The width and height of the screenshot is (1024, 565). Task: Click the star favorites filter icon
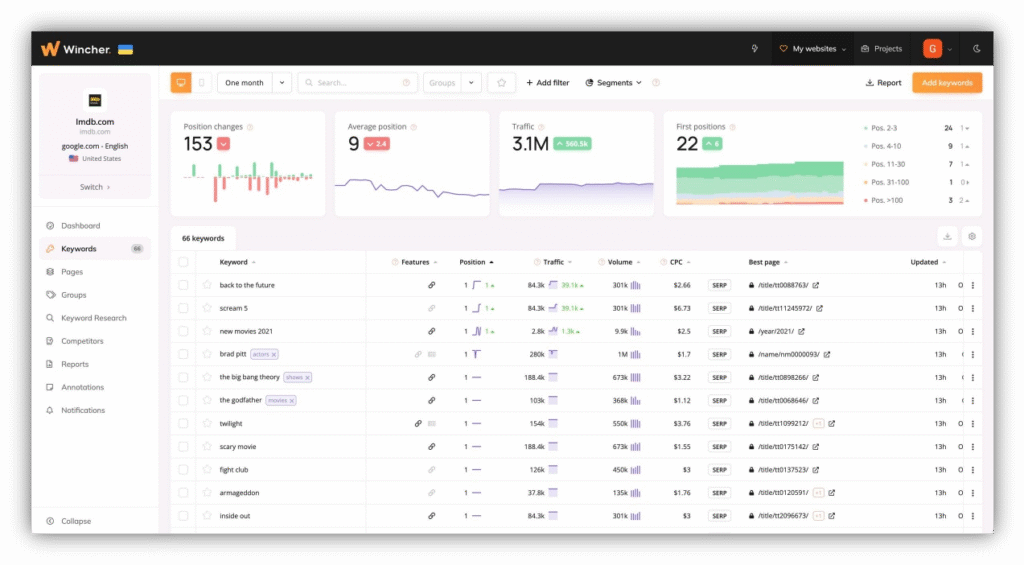coord(502,83)
